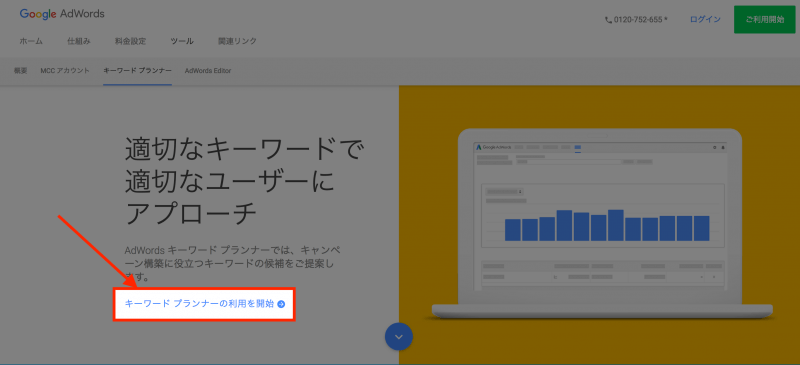The height and width of the screenshot is (365, 800).
Task: Switch to the 概要 tab
Action: [x=20, y=71]
